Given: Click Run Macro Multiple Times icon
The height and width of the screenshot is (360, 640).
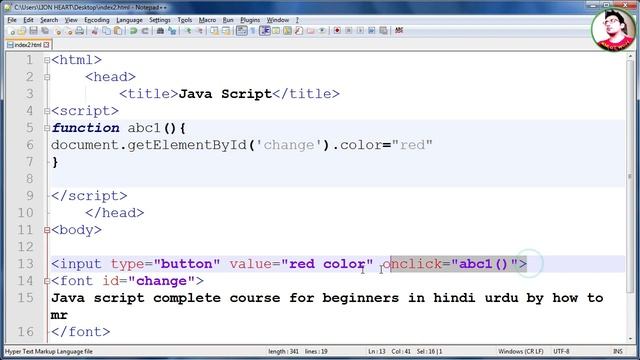Looking at the screenshot, I should pyautogui.click(x=371, y=31).
